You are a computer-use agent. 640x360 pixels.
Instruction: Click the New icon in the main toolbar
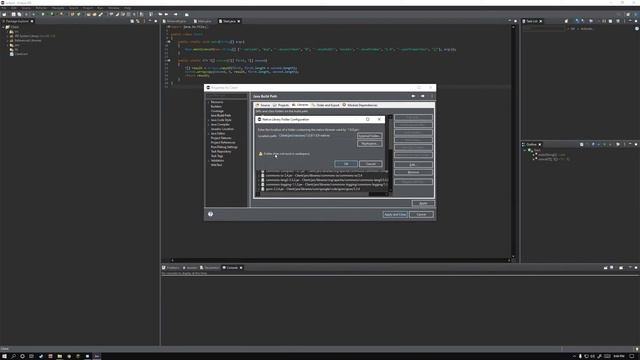point(4,14)
